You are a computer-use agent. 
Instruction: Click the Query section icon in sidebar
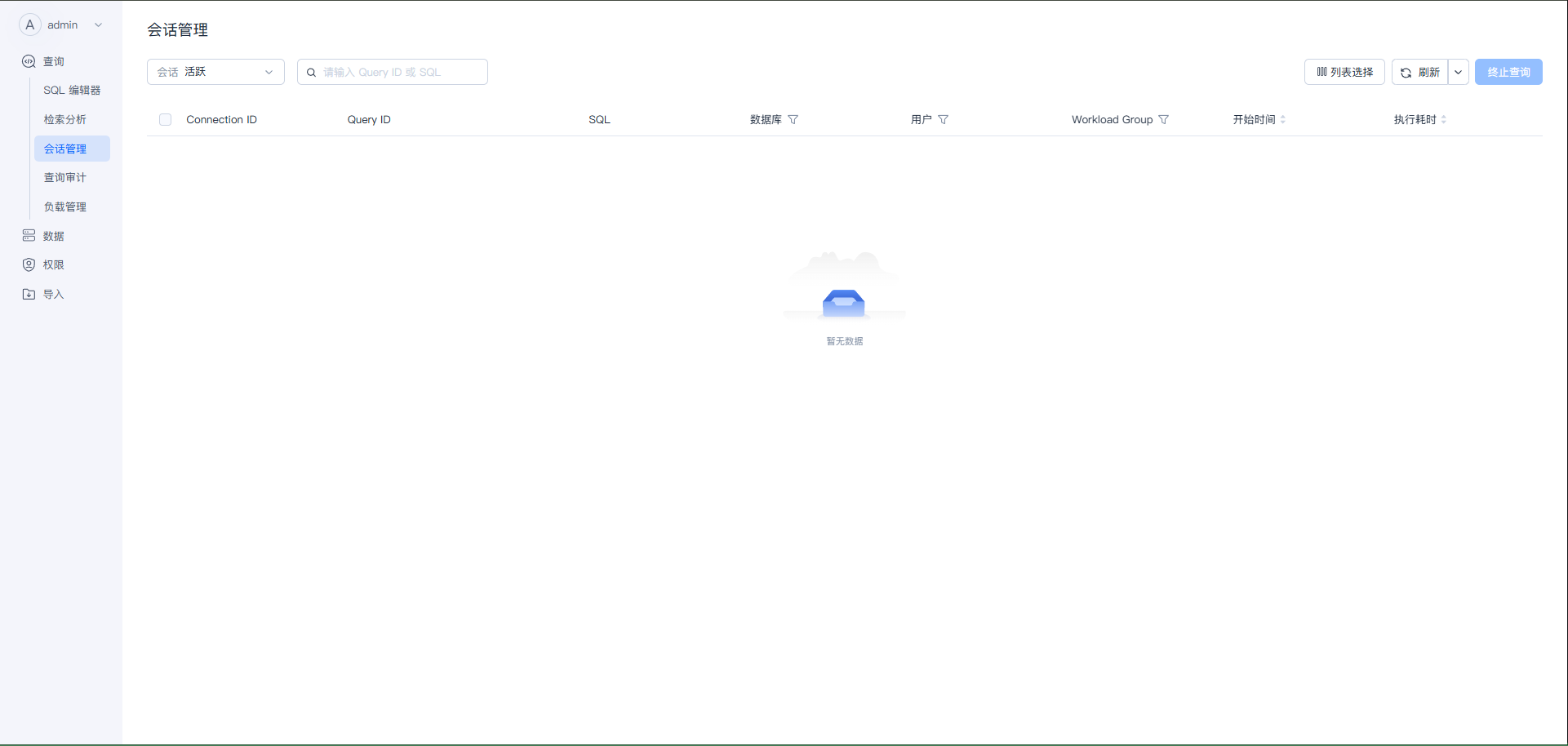coord(29,61)
